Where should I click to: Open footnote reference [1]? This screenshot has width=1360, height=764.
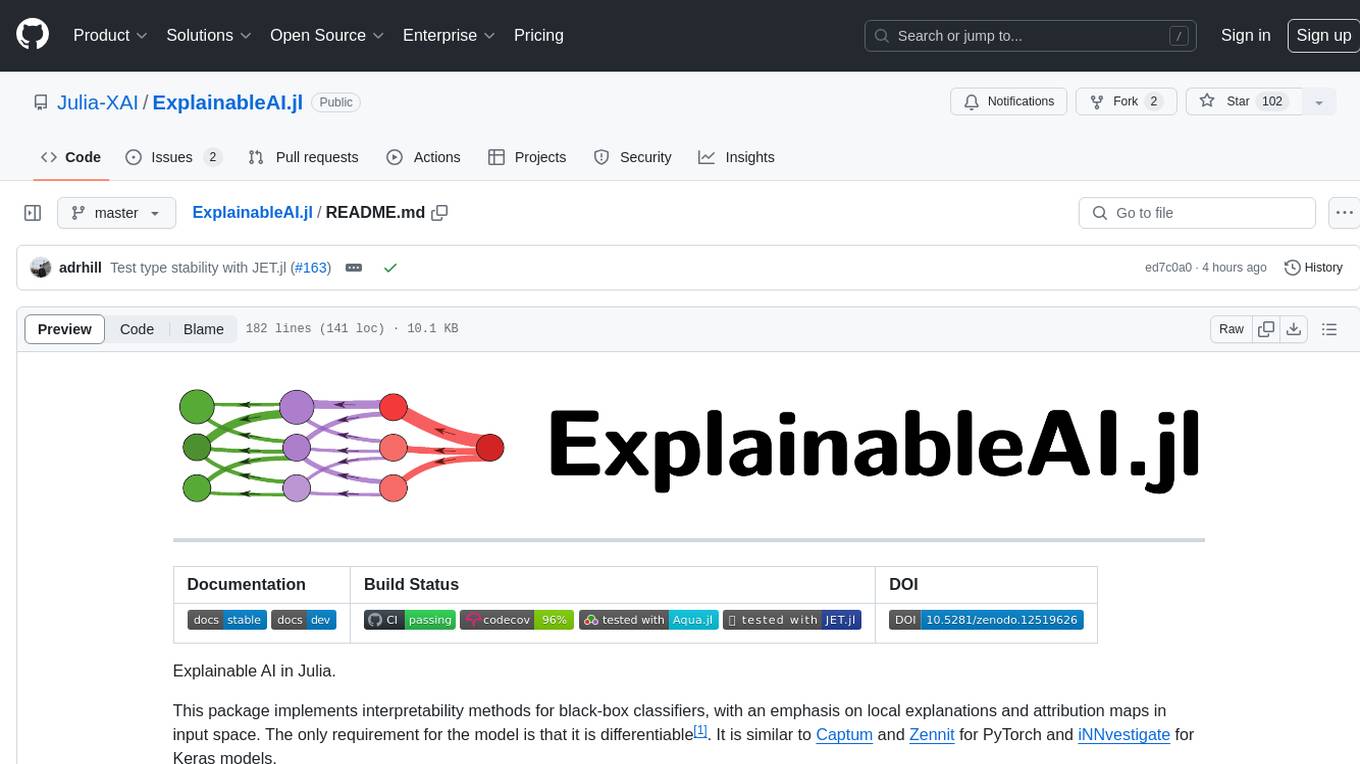[700, 731]
